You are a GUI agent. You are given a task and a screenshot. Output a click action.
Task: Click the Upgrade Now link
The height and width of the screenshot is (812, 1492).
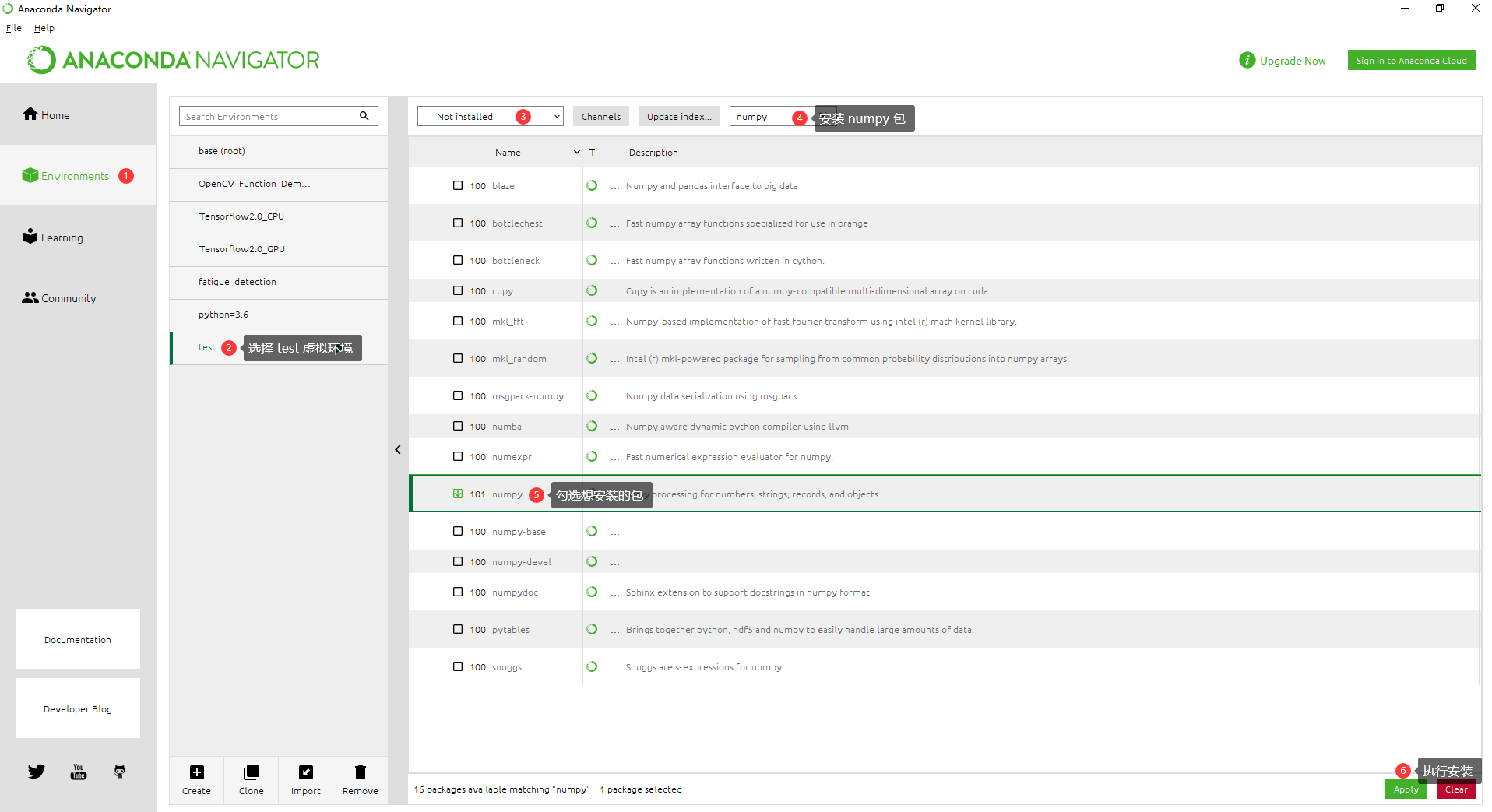pos(1293,61)
